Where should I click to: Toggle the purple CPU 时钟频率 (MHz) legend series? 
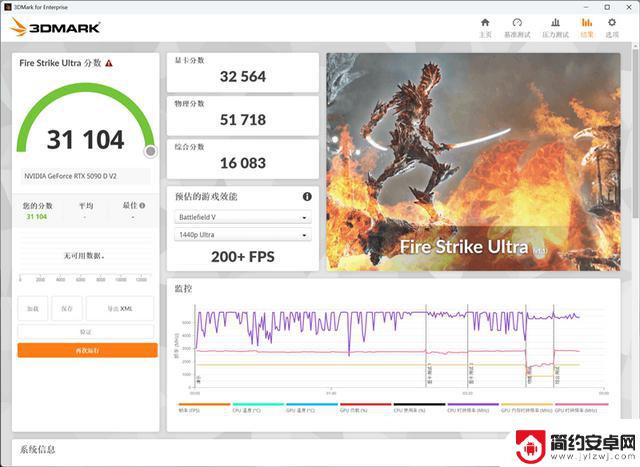click(x=473, y=408)
